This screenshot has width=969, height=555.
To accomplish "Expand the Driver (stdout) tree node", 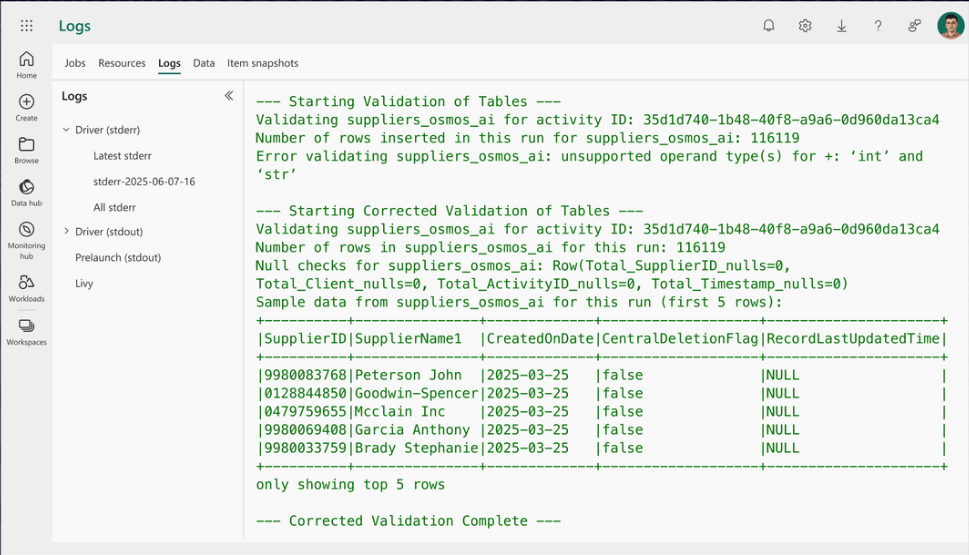I will click(66, 232).
